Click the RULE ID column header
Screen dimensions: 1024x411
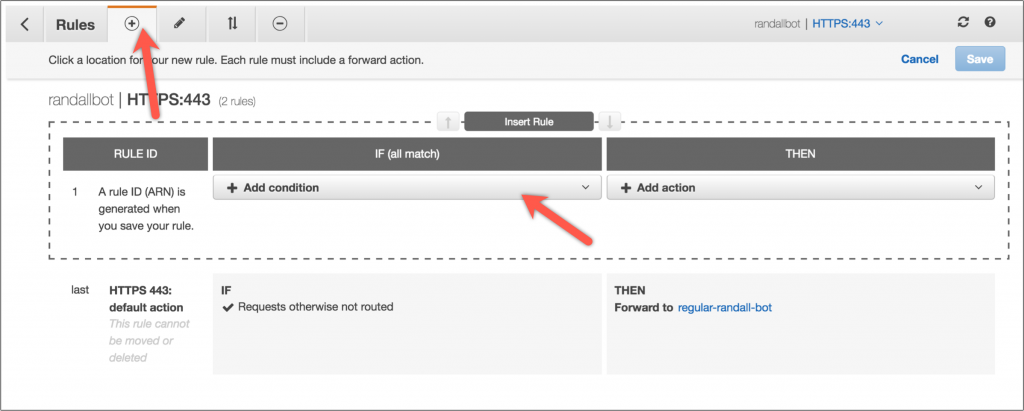click(136, 154)
